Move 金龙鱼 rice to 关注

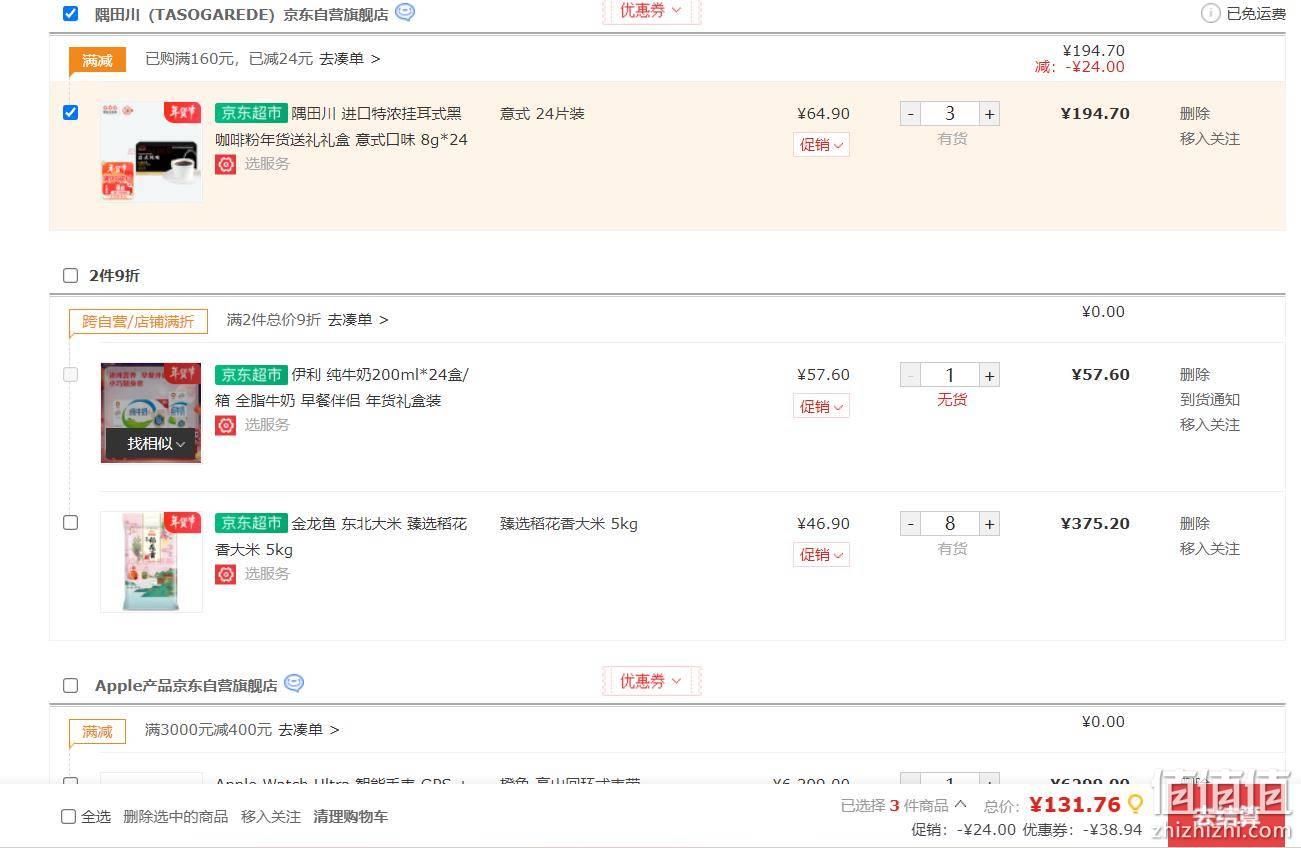coord(1210,549)
